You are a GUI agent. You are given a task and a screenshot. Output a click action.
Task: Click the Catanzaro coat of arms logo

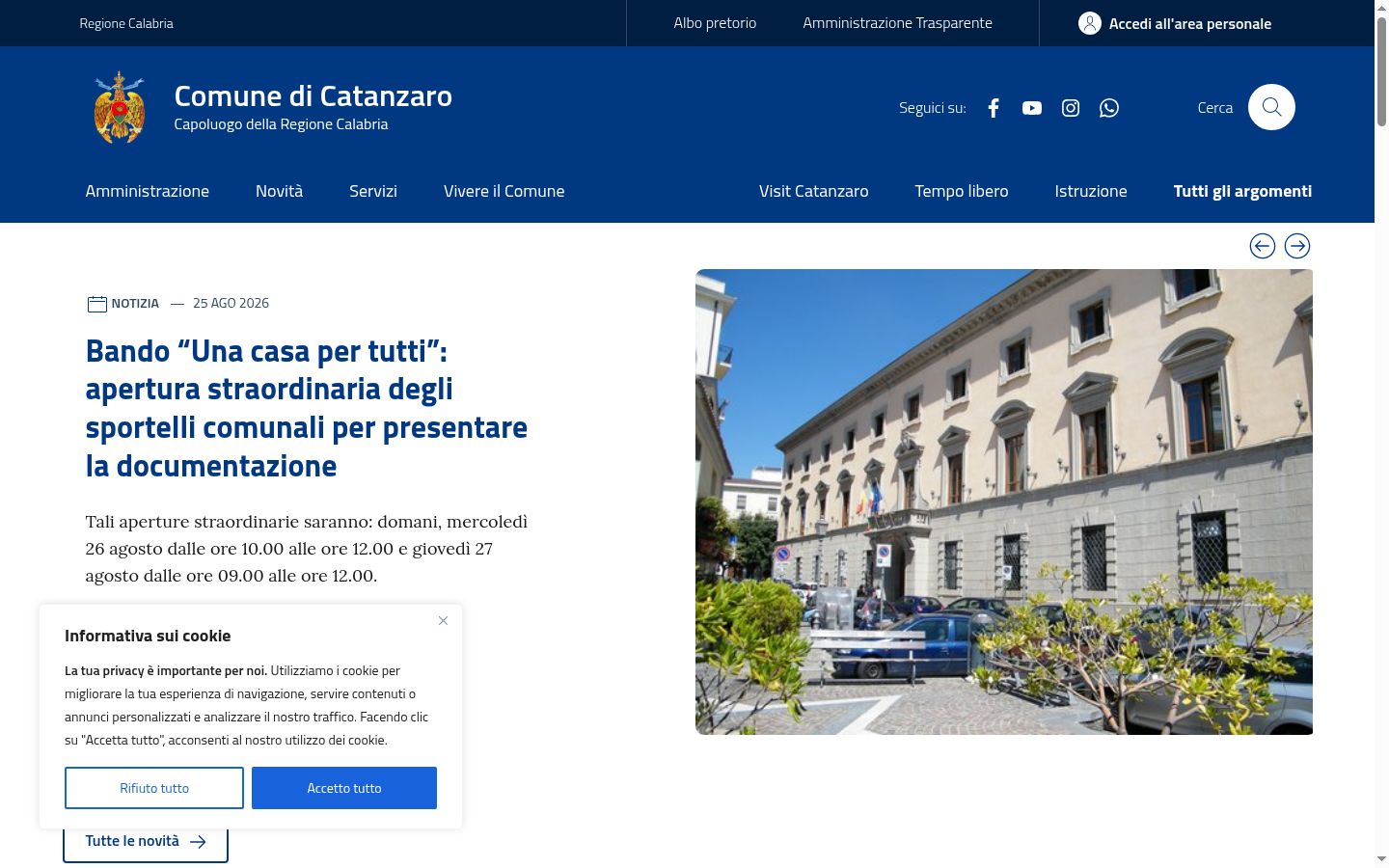coord(120,107)
